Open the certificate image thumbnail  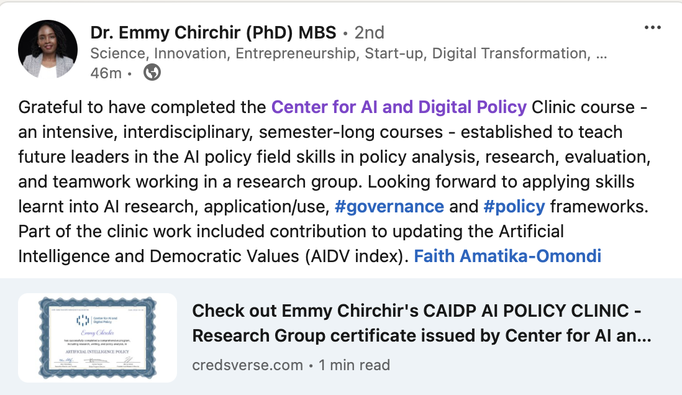(97, 338)
